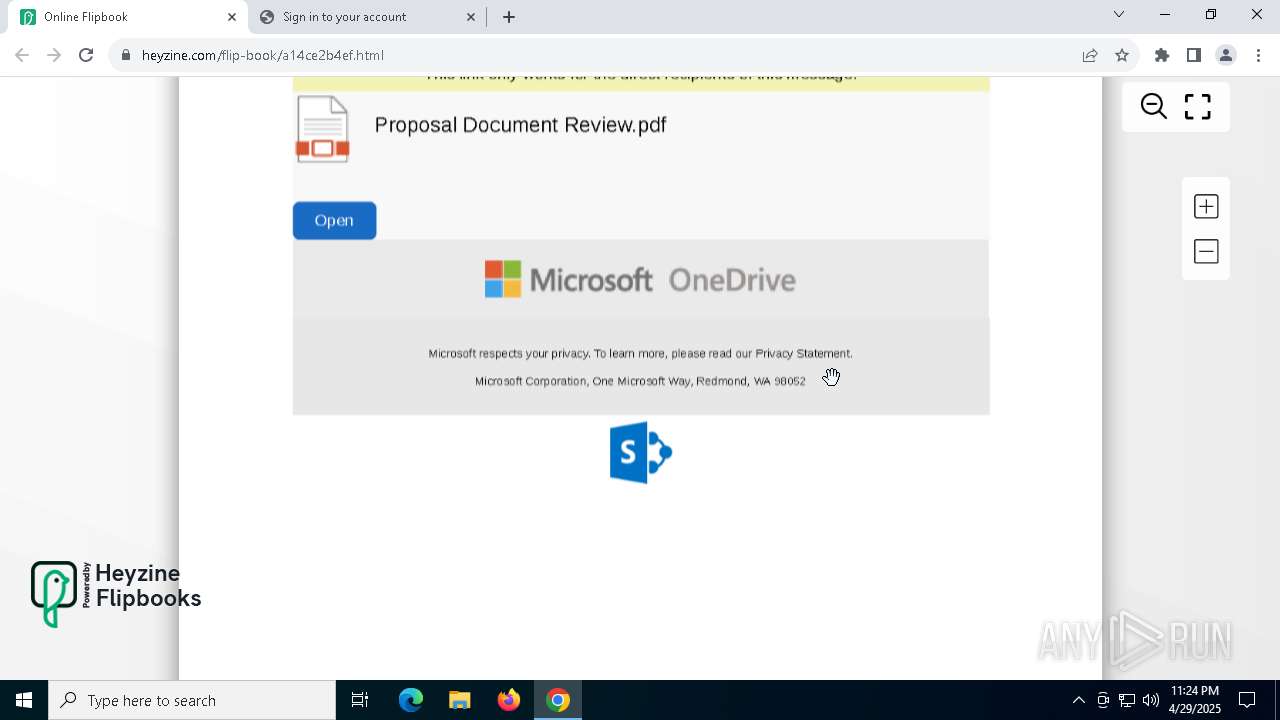The width and height of the screenshot is (1280, 720).
Task: Click the Heyzine Flipbooks logo
Action: click(x=116, y=594)
